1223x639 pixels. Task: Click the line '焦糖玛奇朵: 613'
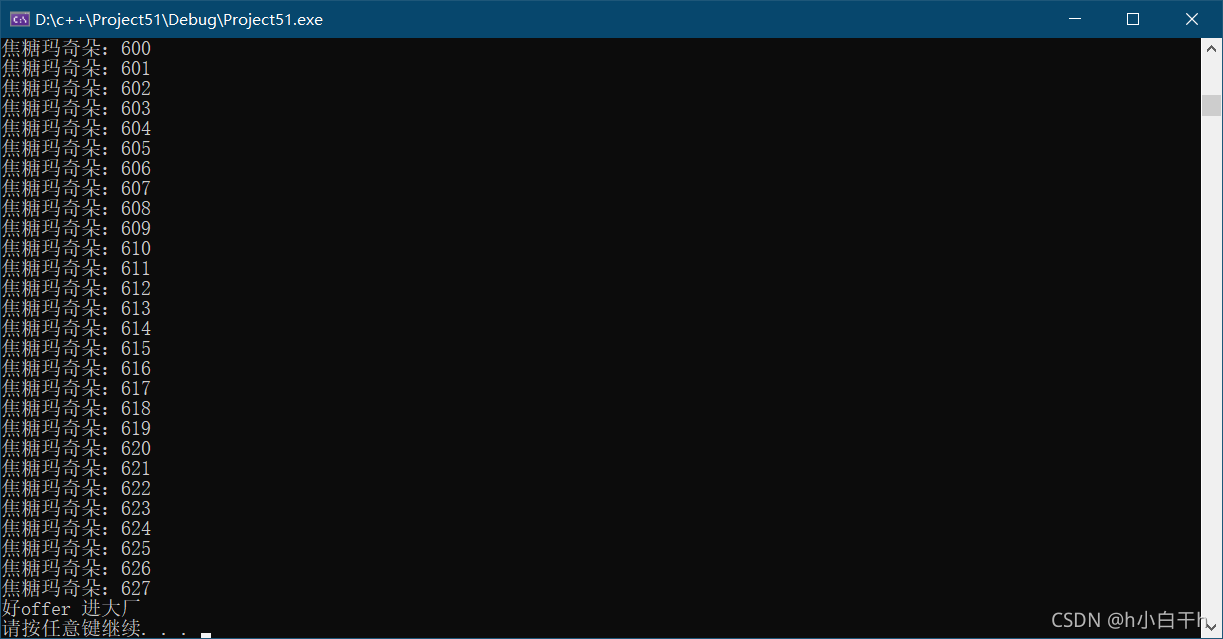click(x=76, y=308)
